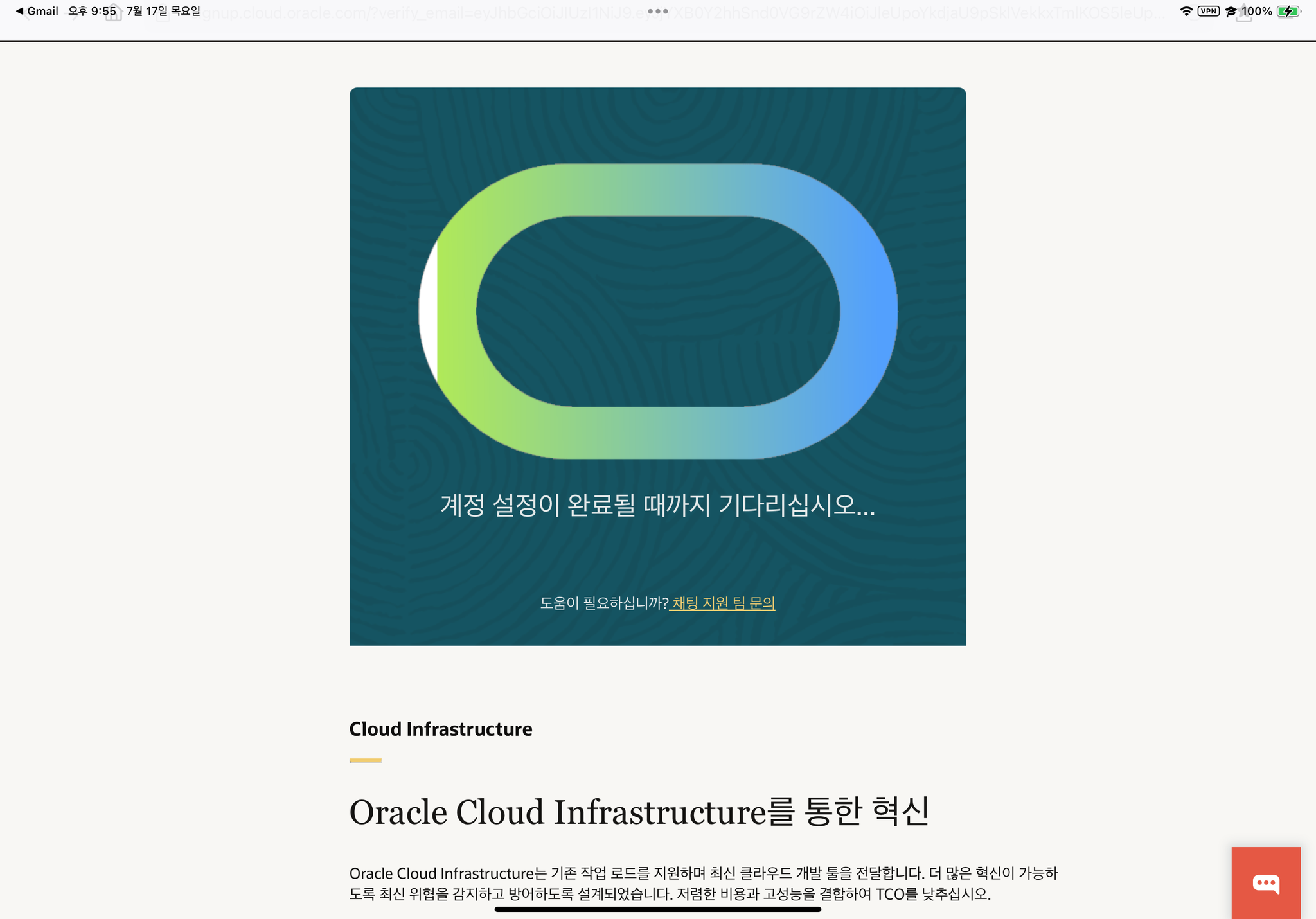Viewport: 1316px width, 919px height.
Task: Click the Oracle gradient logo graphic
Action: [658, 311]
